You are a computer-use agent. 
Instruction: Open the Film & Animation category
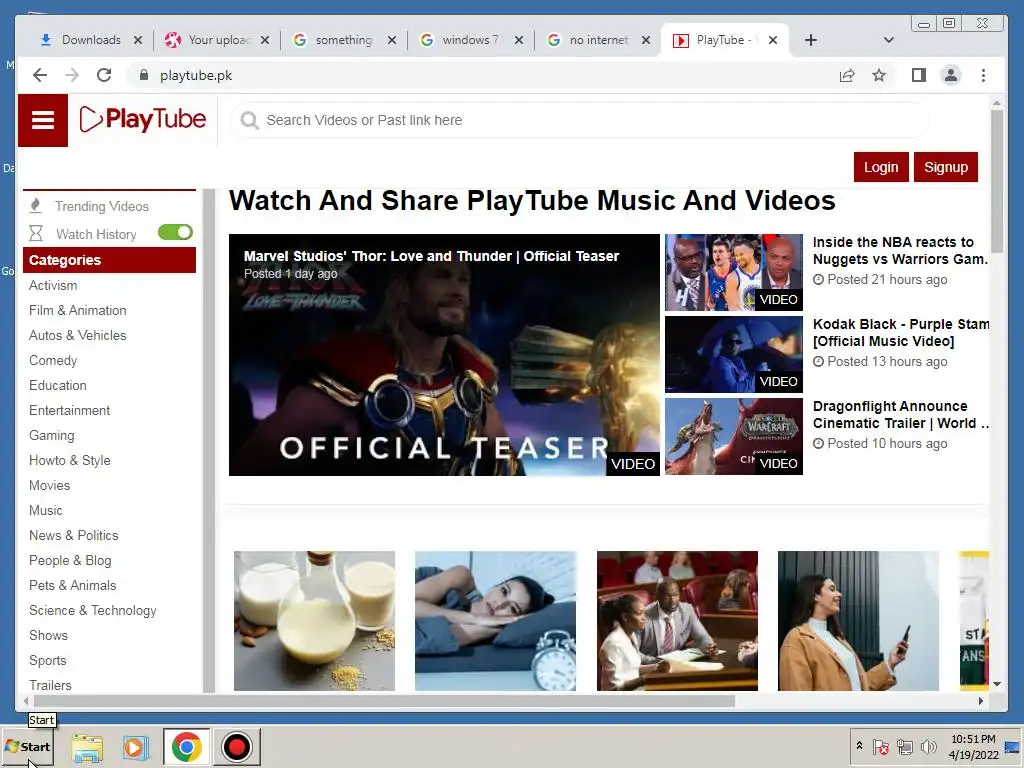coord(78,310)
